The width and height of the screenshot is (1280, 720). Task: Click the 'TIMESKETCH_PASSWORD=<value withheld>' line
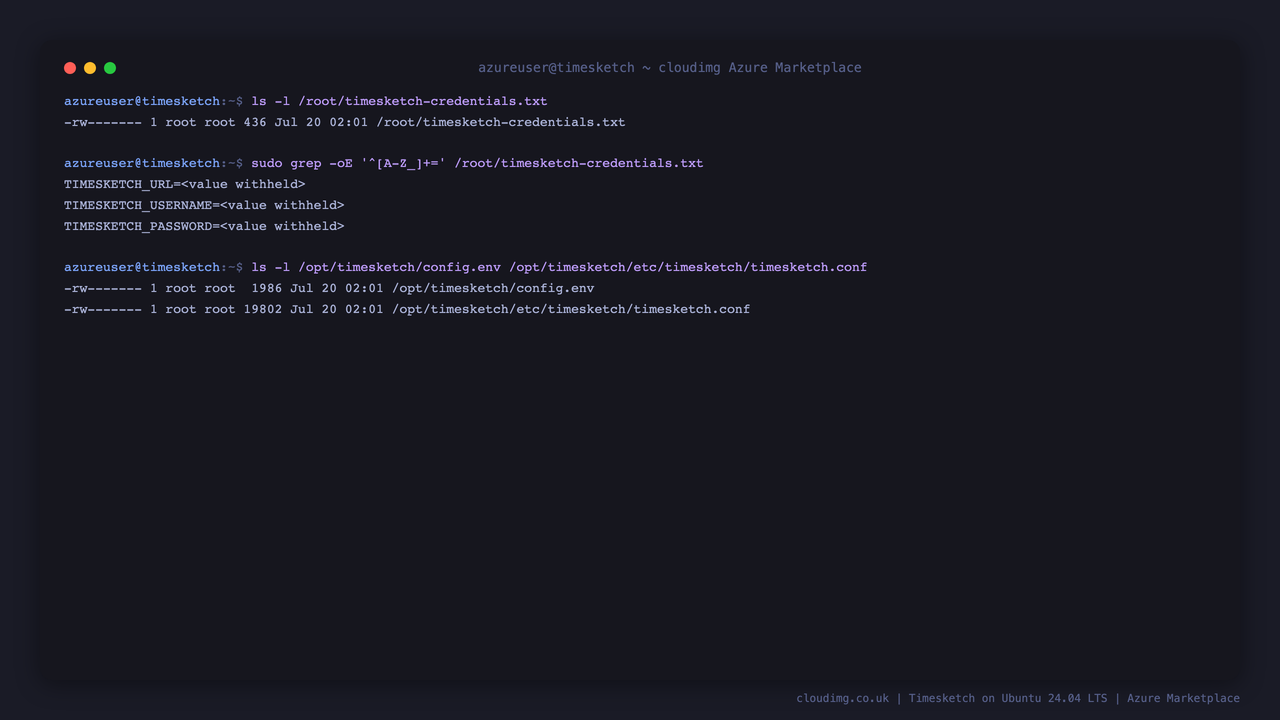point(204,226)
